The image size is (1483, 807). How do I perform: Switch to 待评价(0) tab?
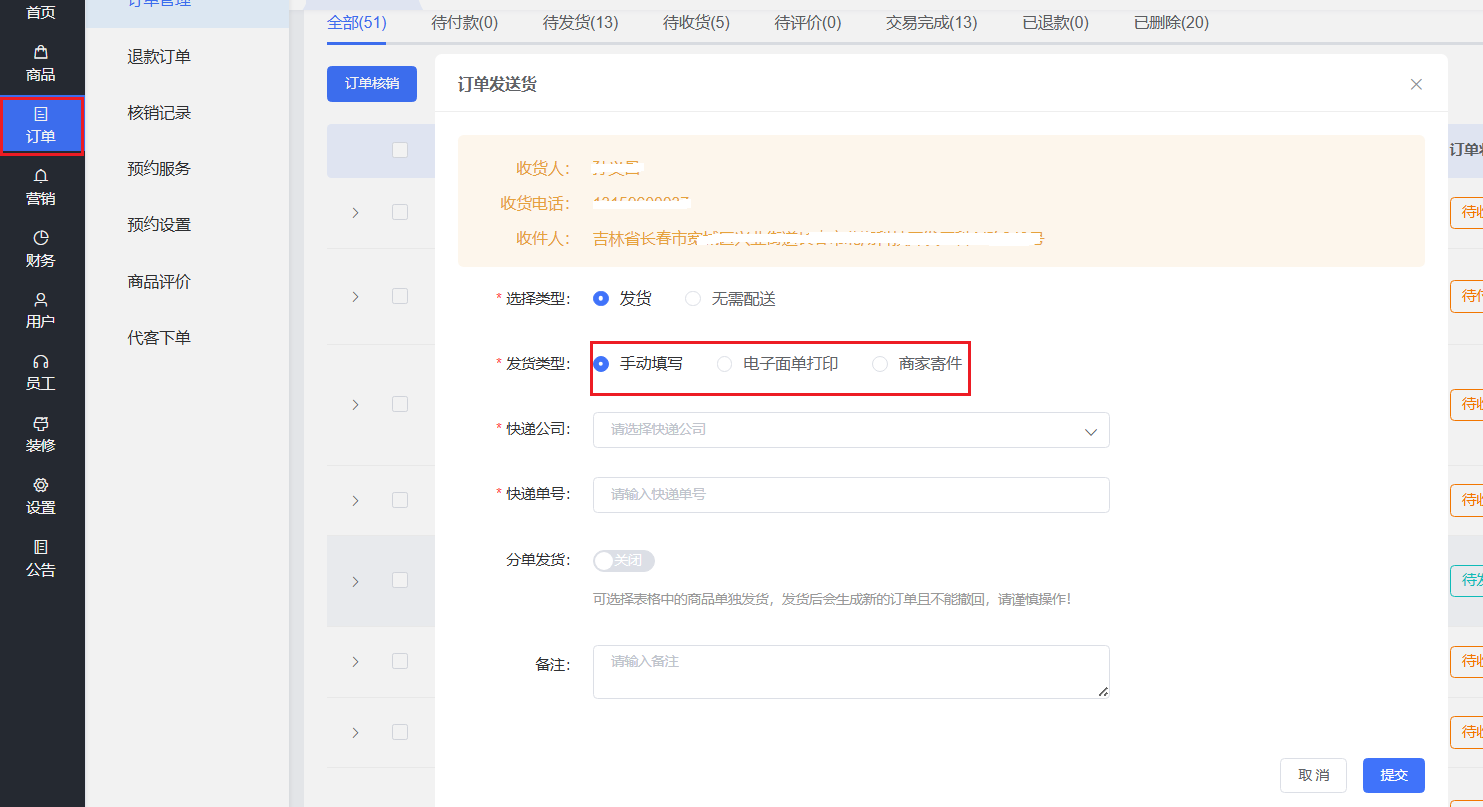[808, 22]
